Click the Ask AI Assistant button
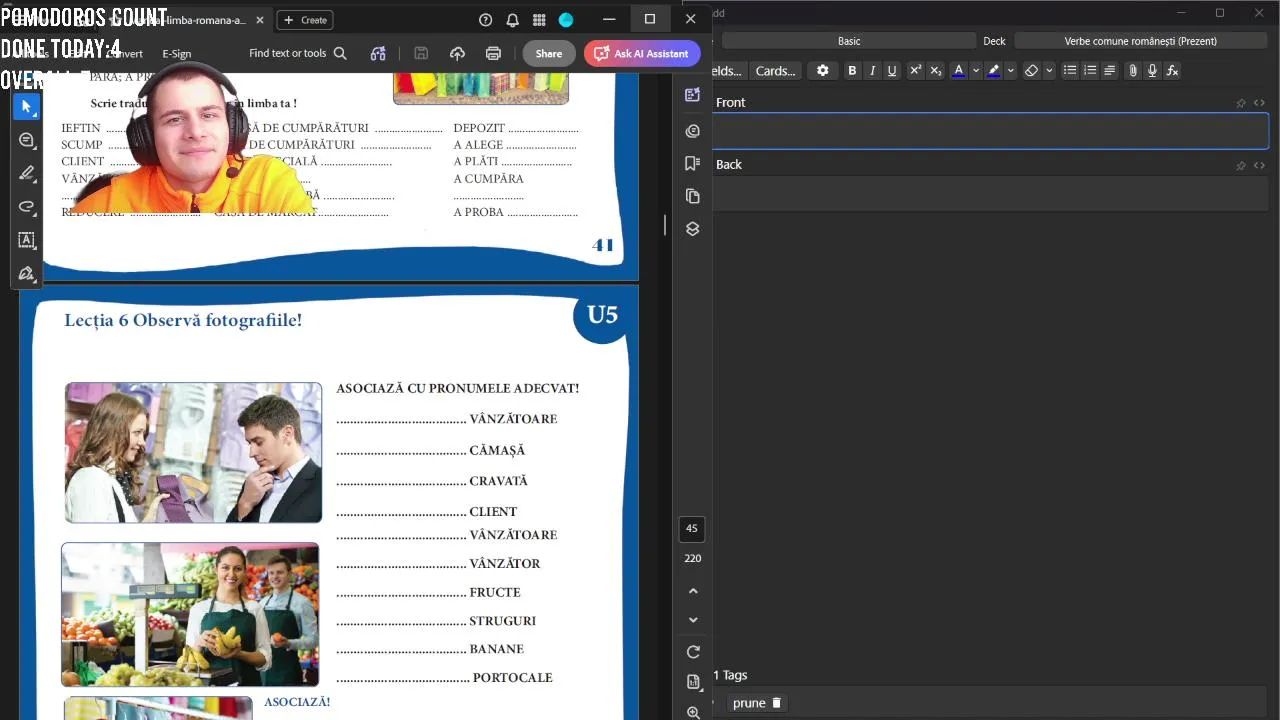This screenshot has width=1280, height=720. point(642,54)
